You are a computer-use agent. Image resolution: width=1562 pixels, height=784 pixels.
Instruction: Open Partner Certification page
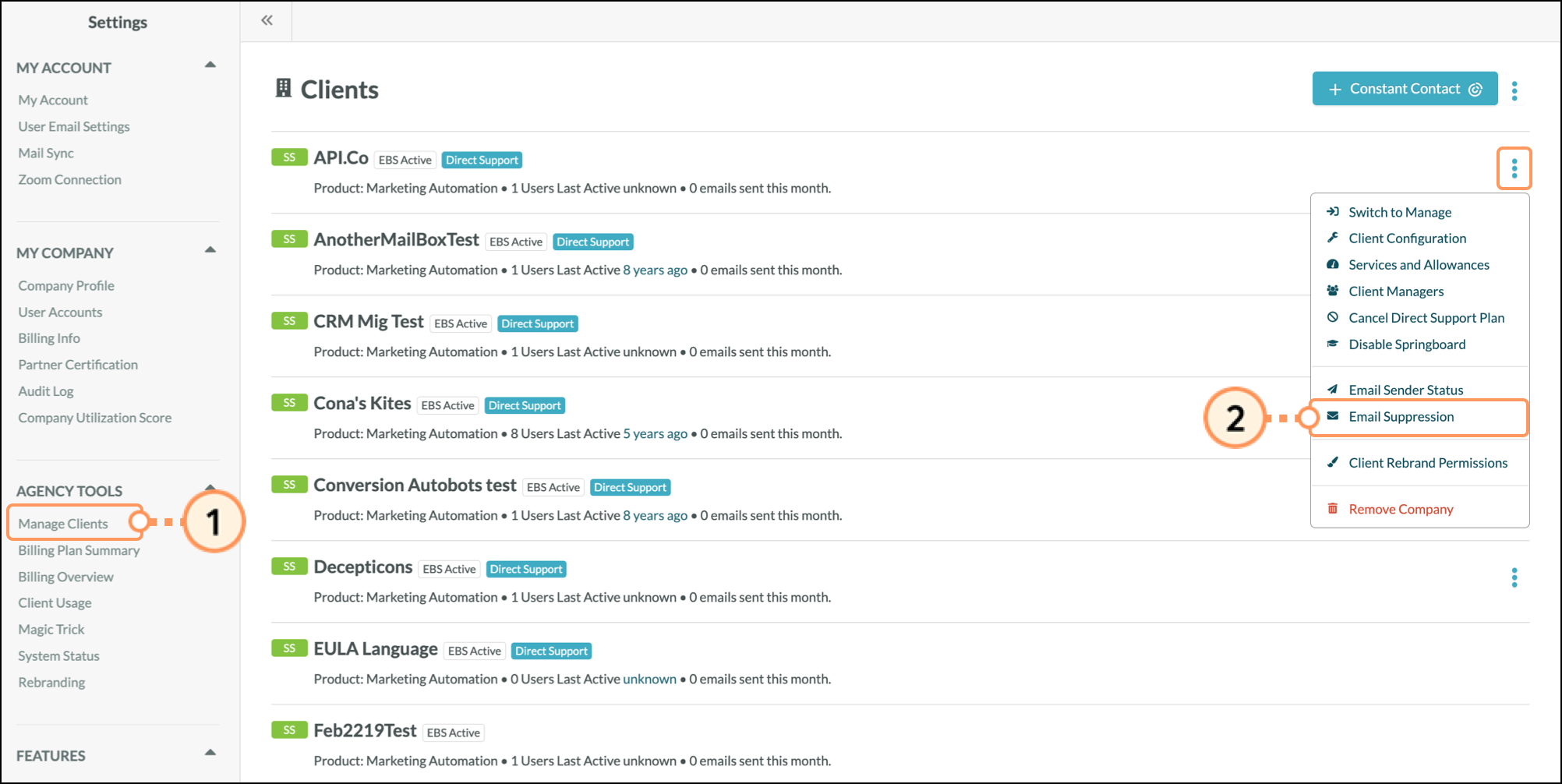click(78, 365)
